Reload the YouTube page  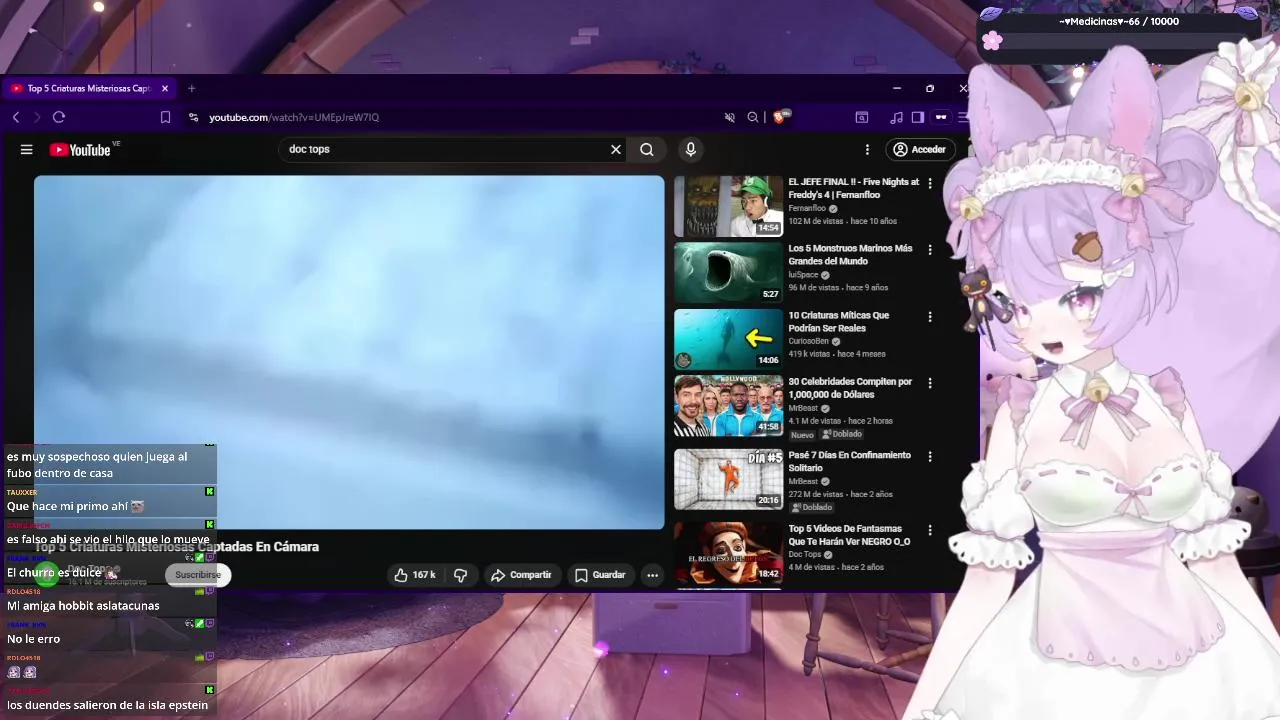point(59,117)
